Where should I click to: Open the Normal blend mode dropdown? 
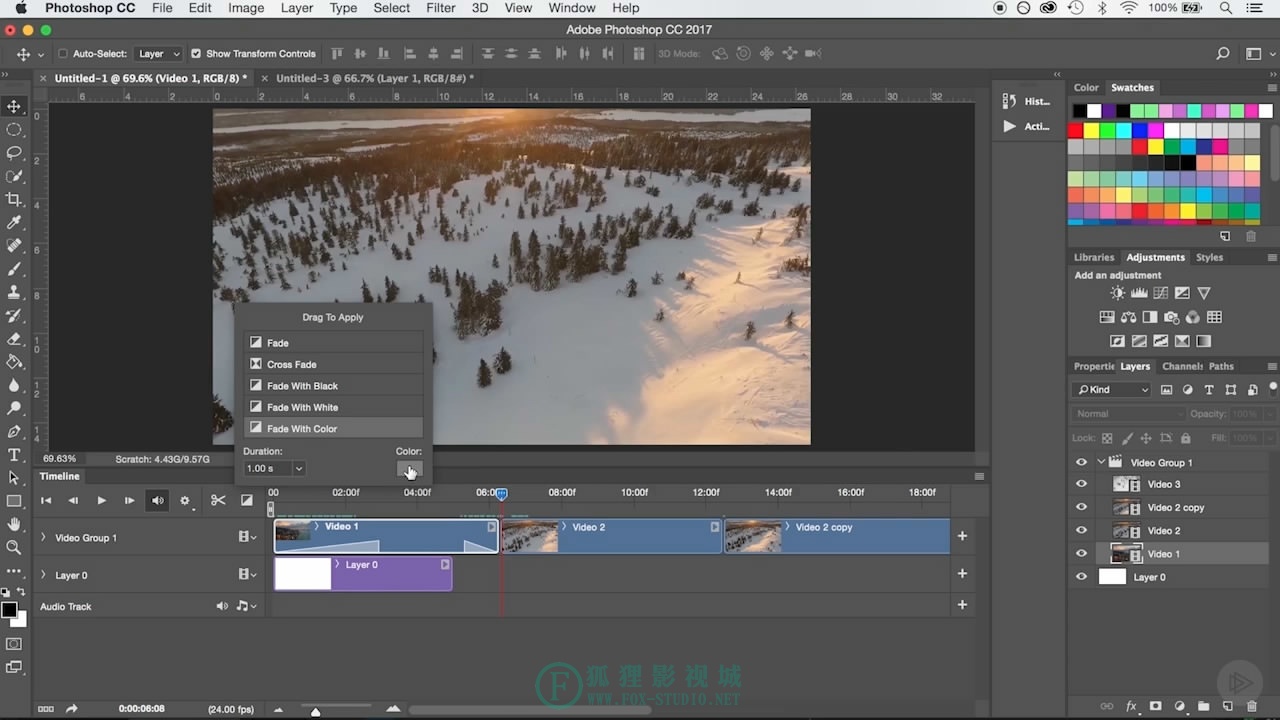click(1128, 414)
